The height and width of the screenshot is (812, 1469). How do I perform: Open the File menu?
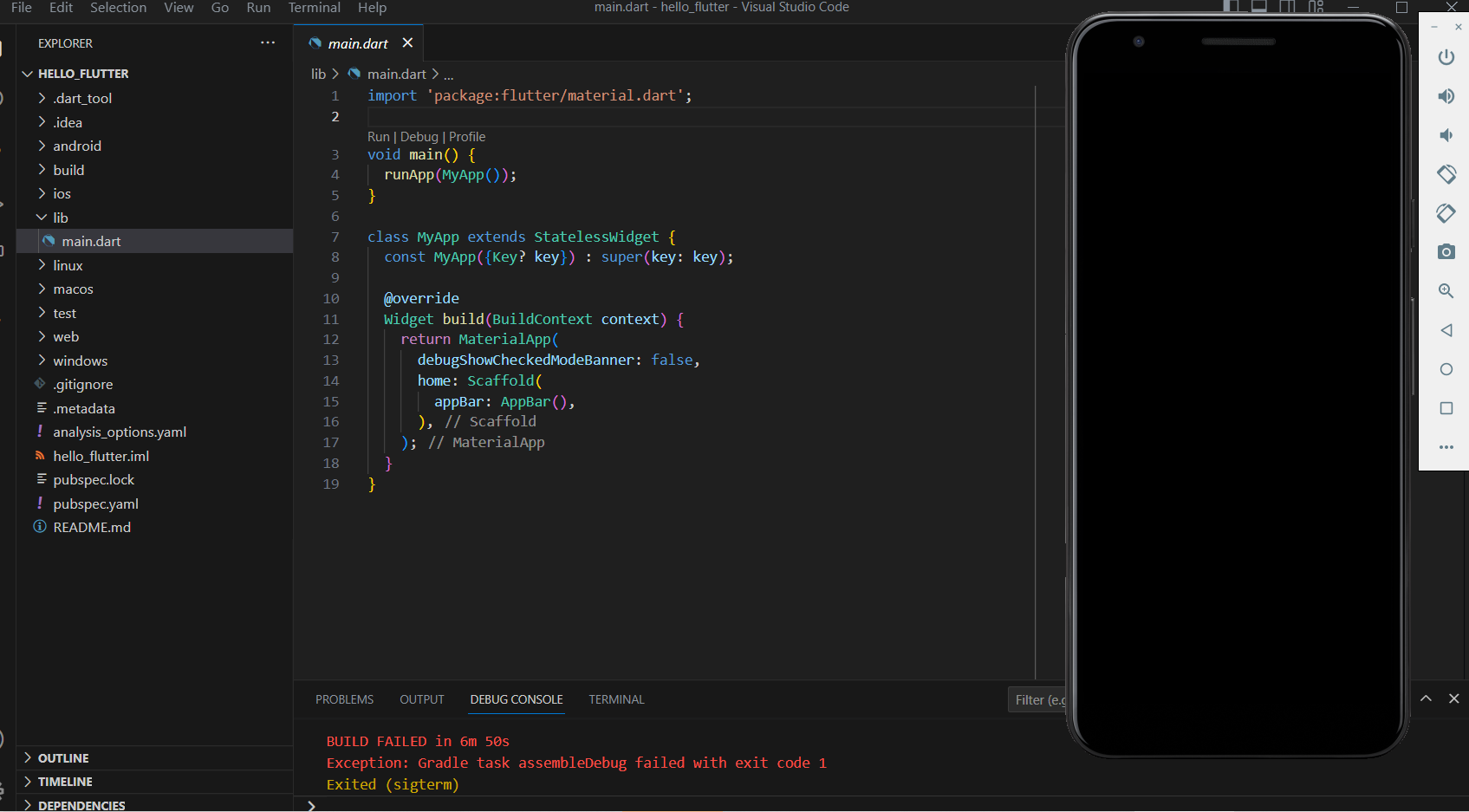pyautogui.click(x=22, y=7)
